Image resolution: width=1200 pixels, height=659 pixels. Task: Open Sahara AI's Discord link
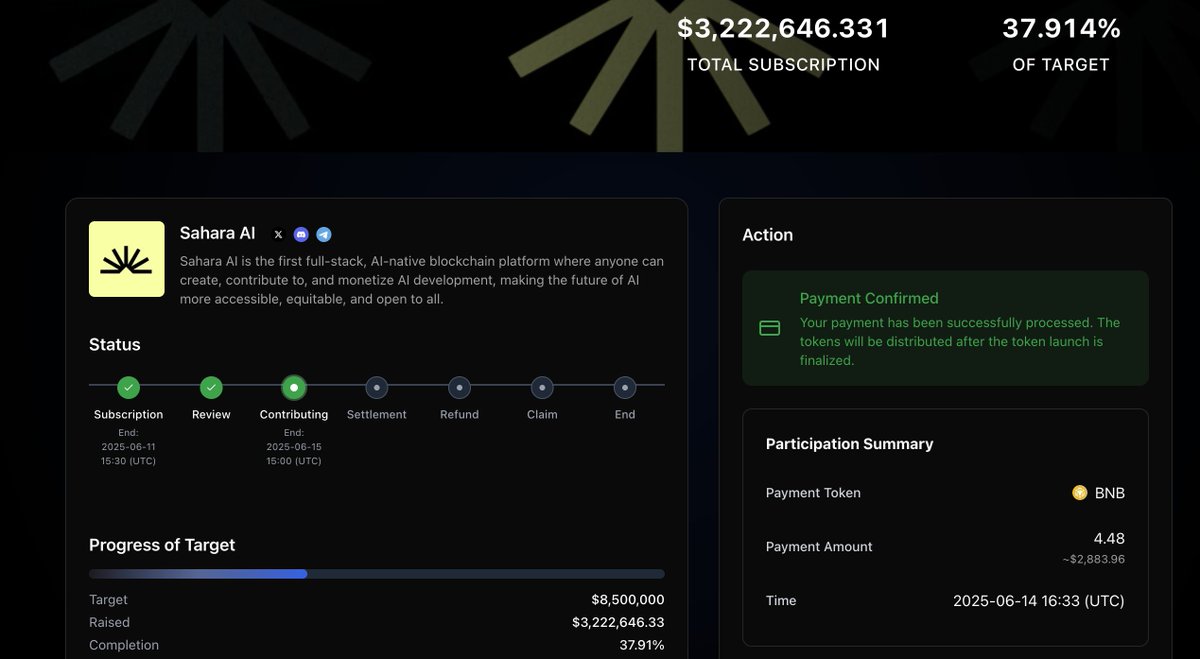coord(301,235)
